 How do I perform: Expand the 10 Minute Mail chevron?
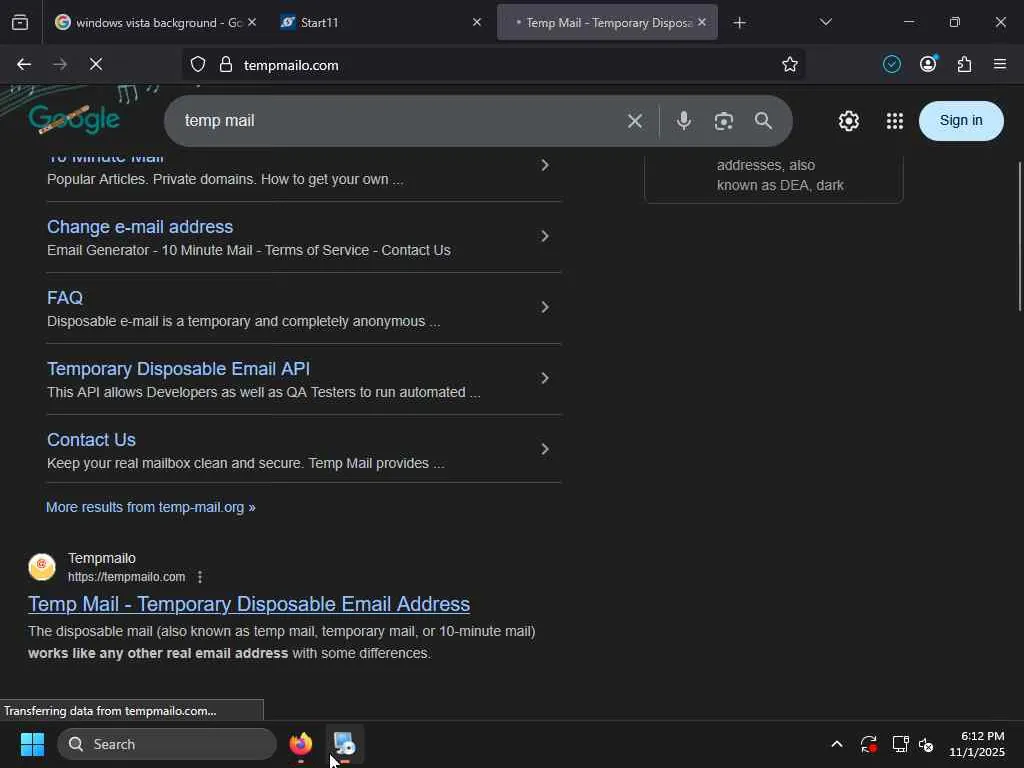click(x=545, y=165)
